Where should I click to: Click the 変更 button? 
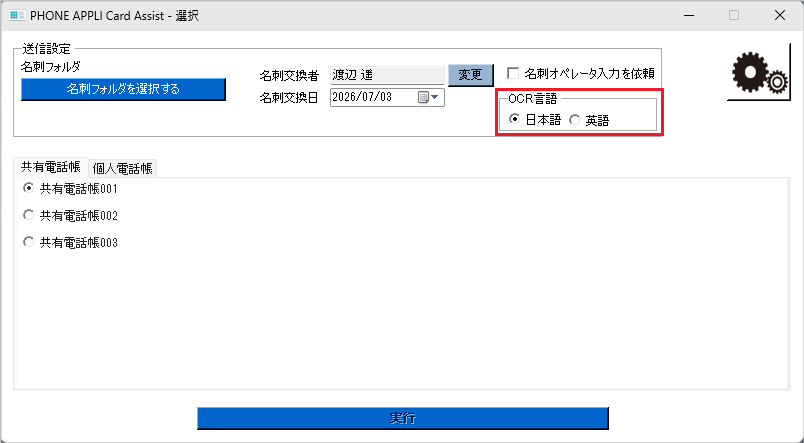click(470, 75)
